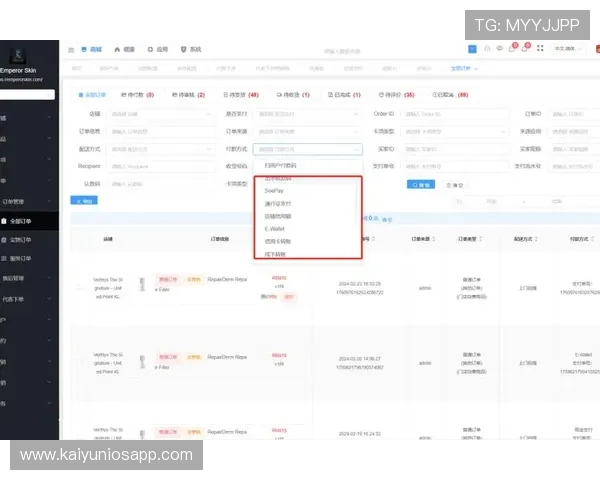Sort by the 订单类型 column header
Screen dimensions: 600x480
[470, 239]
